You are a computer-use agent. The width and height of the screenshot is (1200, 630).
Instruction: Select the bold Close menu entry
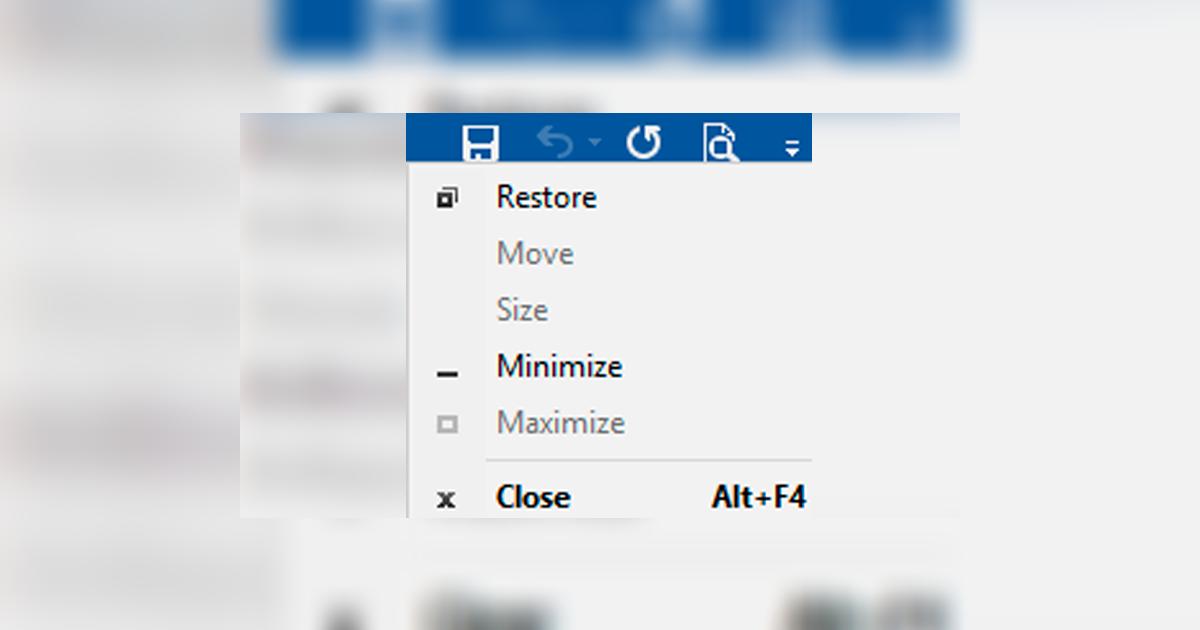point(533,497)
